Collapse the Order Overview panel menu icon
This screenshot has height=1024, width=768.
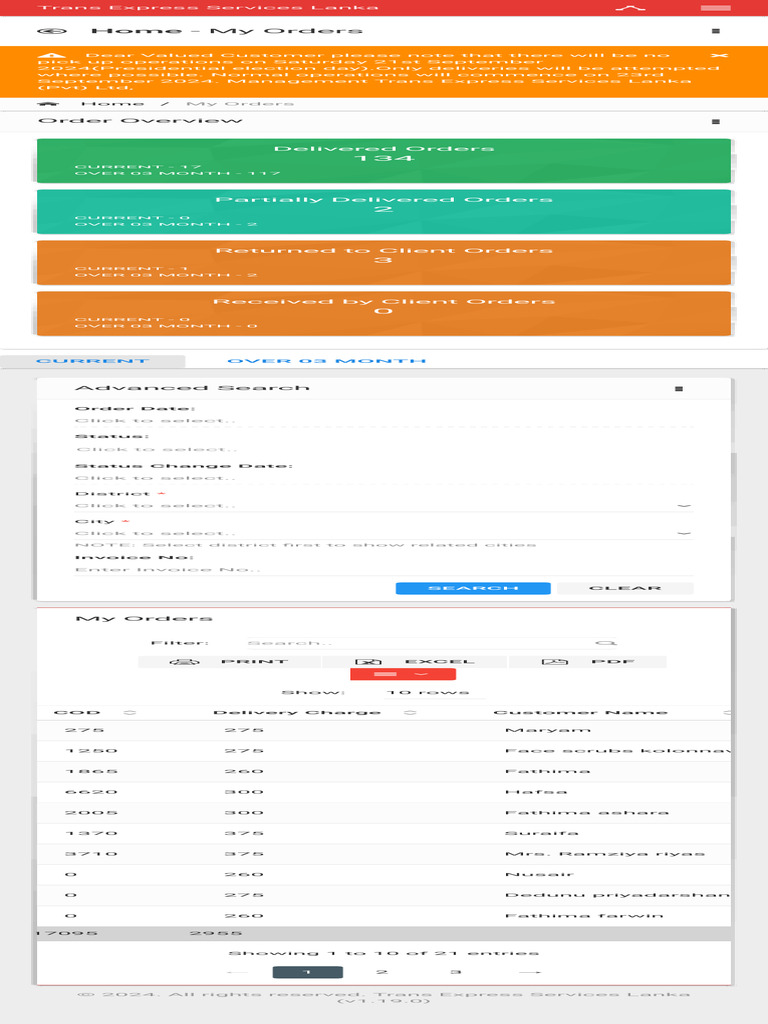(x=716, y=121)
